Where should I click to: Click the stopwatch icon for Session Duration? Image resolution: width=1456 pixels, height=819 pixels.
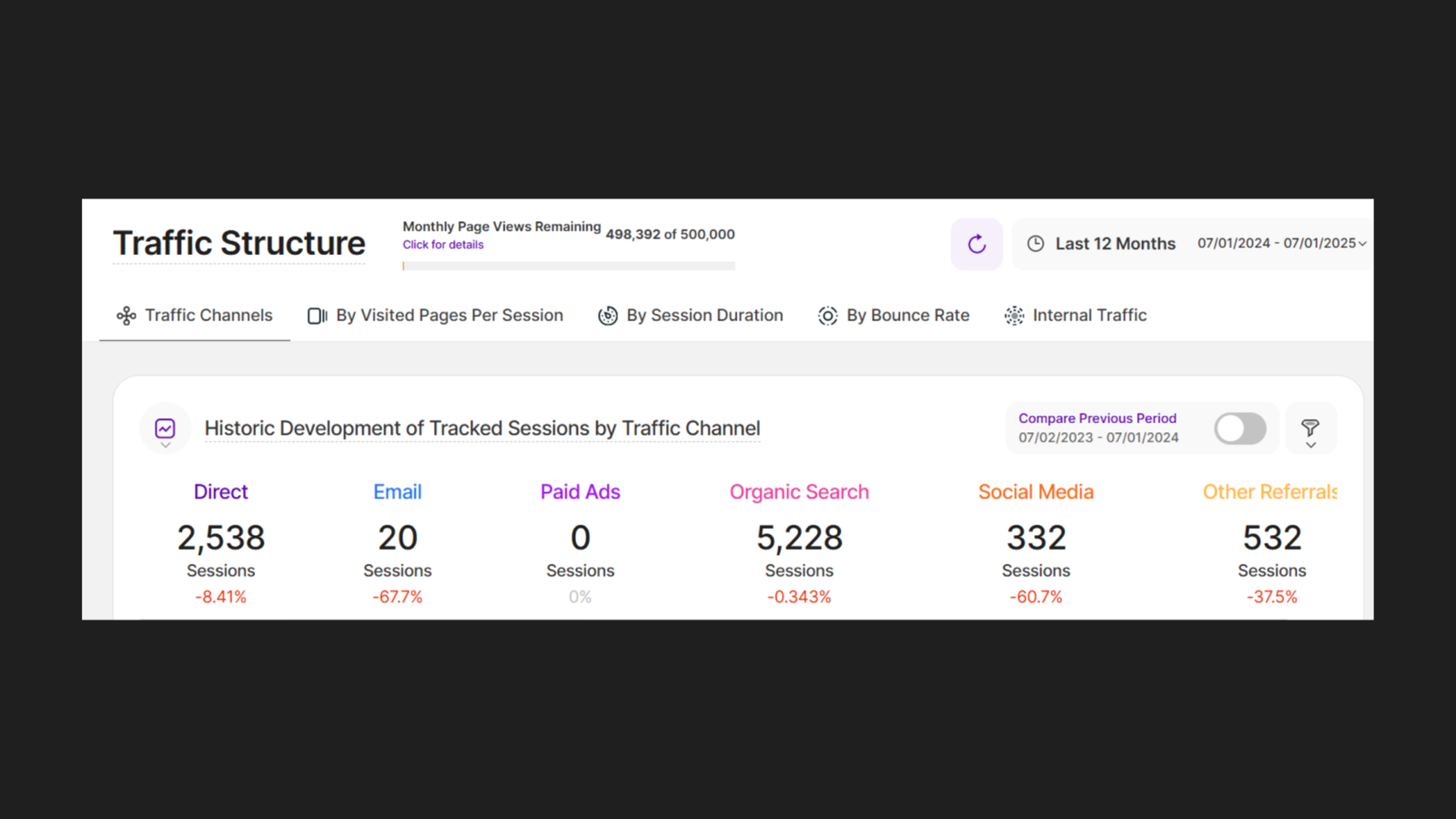tap(607, 315)
